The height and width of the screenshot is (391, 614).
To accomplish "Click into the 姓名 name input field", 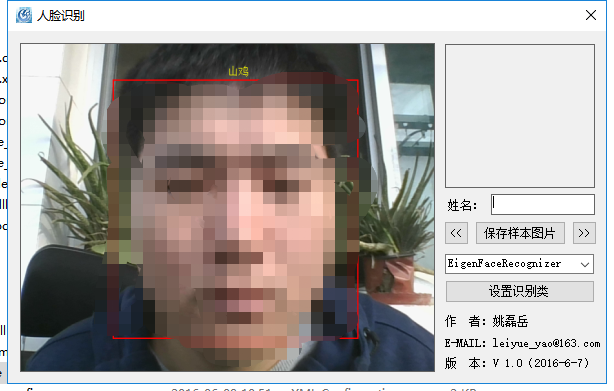I will (543, 204).
